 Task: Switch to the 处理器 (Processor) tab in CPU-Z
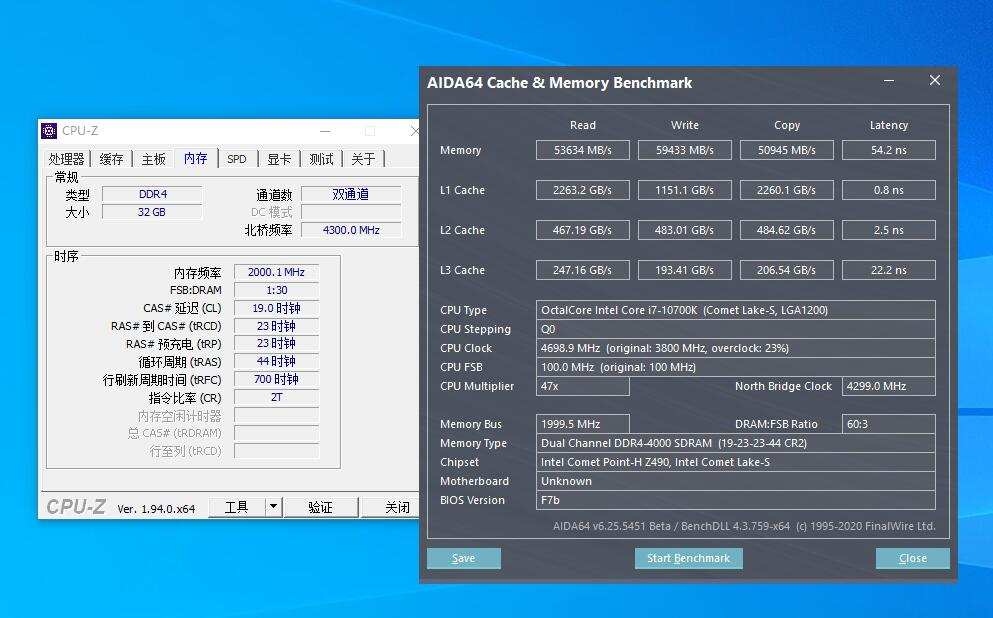click(69, 158)
